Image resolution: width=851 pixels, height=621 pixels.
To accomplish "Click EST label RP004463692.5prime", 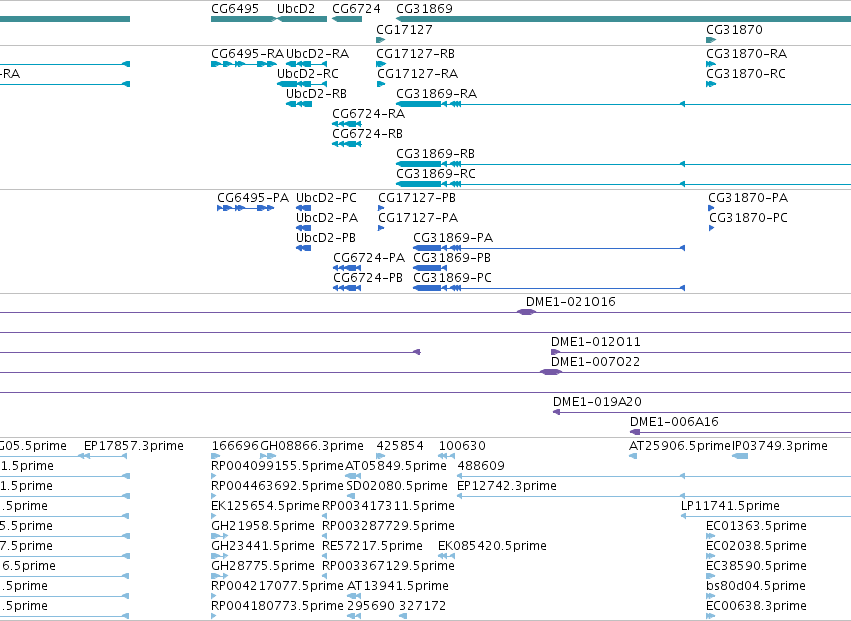I will (x=277, y=486).
